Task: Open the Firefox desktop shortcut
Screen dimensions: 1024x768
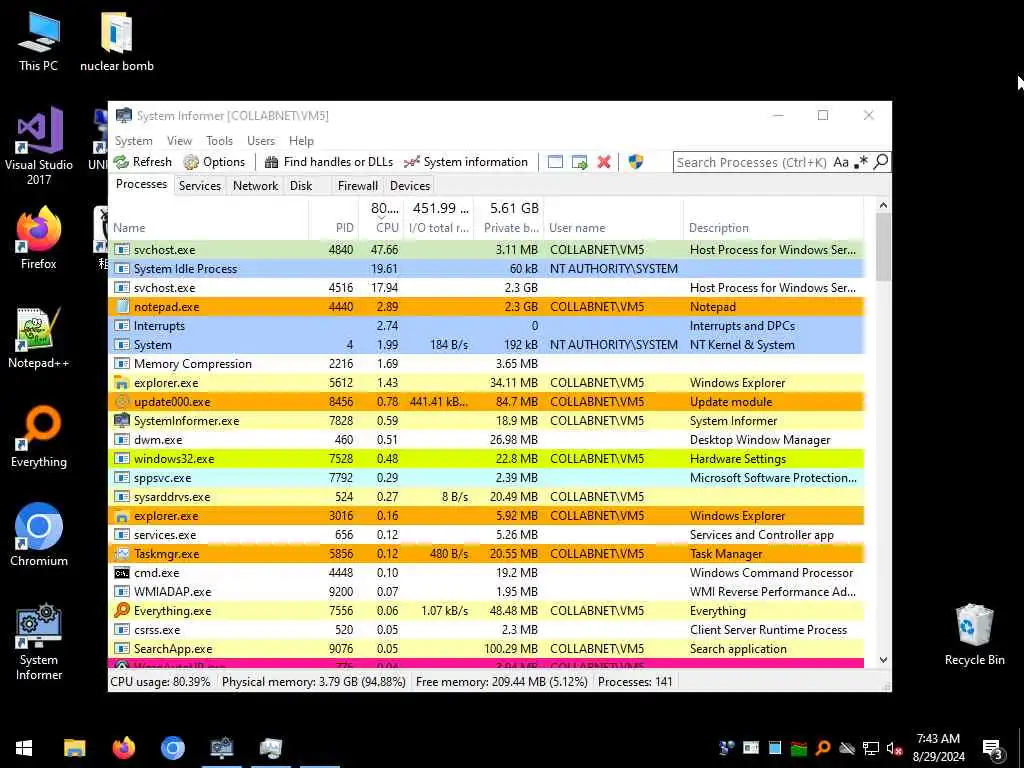Action: pos(39,238)
